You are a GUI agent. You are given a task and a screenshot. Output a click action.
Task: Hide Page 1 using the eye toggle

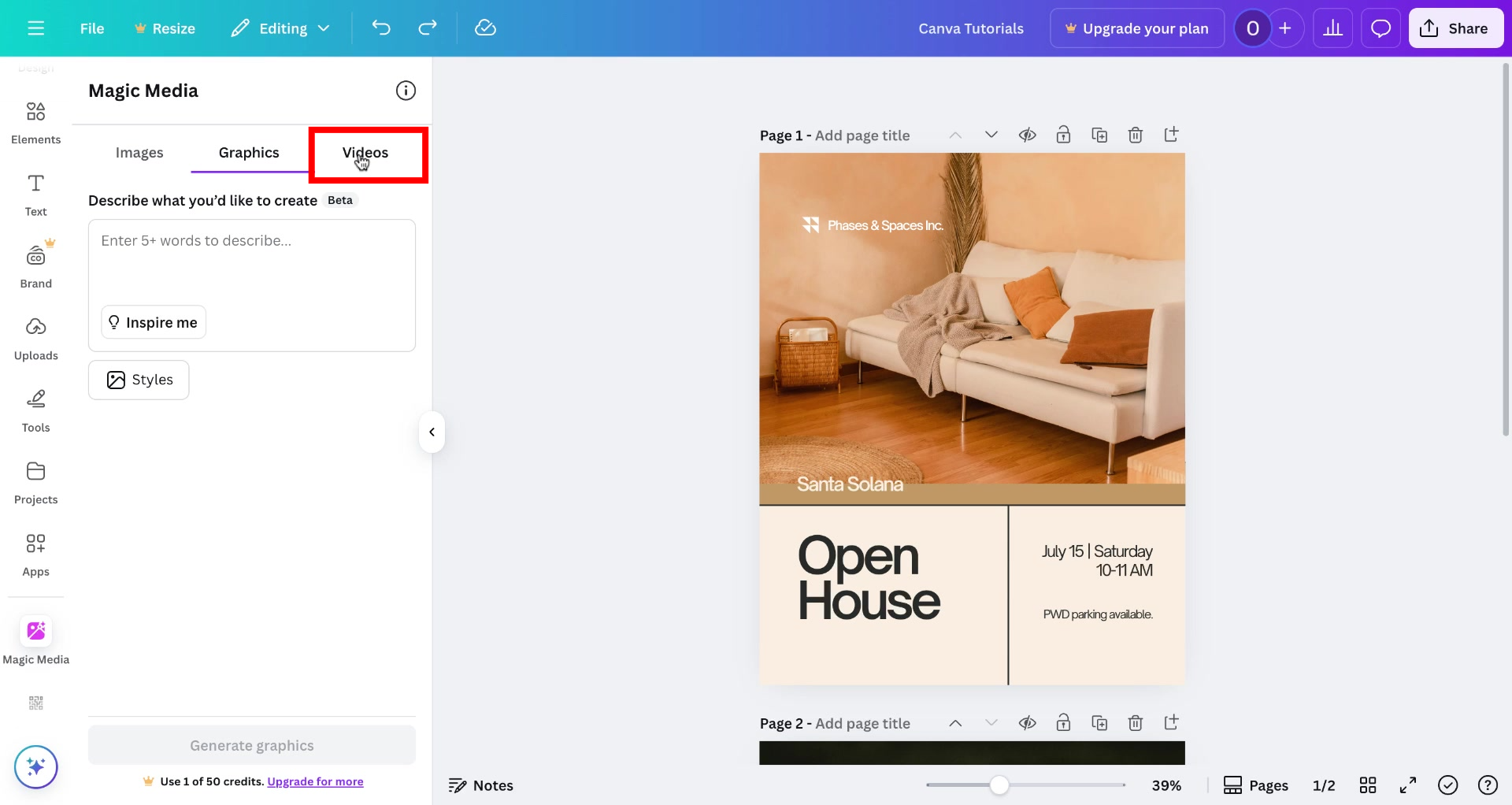pyautogui.click(x=1028, y=135)
